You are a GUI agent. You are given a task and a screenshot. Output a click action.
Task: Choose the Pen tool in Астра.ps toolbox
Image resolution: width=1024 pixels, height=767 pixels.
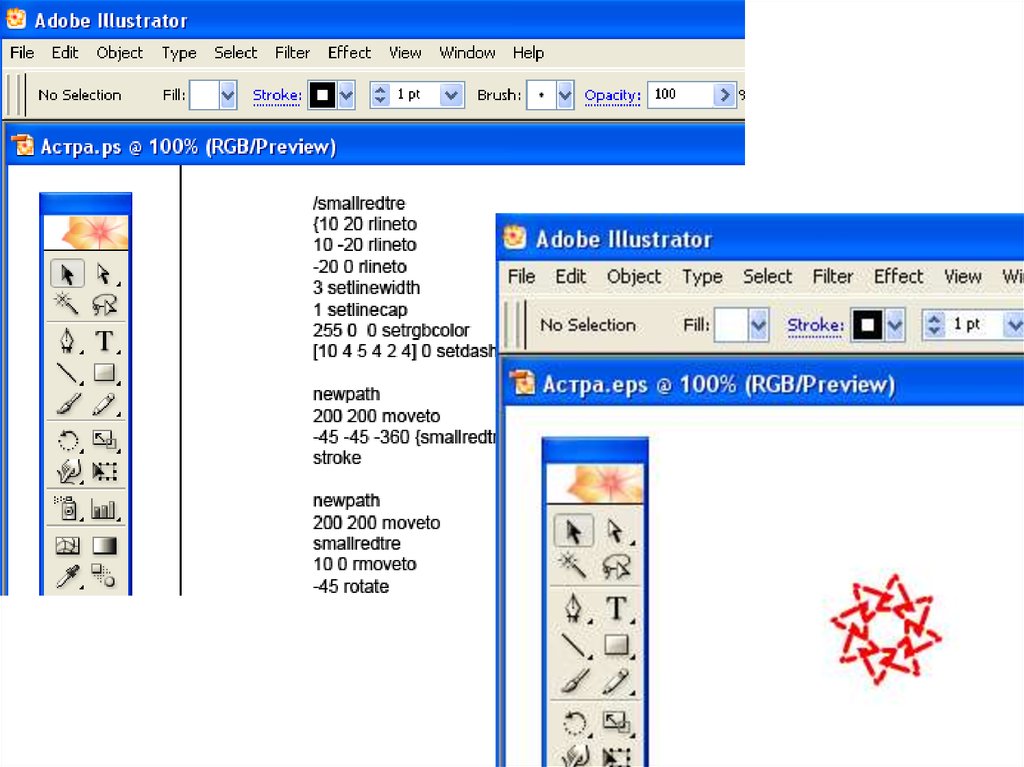(x=67, y=341)
